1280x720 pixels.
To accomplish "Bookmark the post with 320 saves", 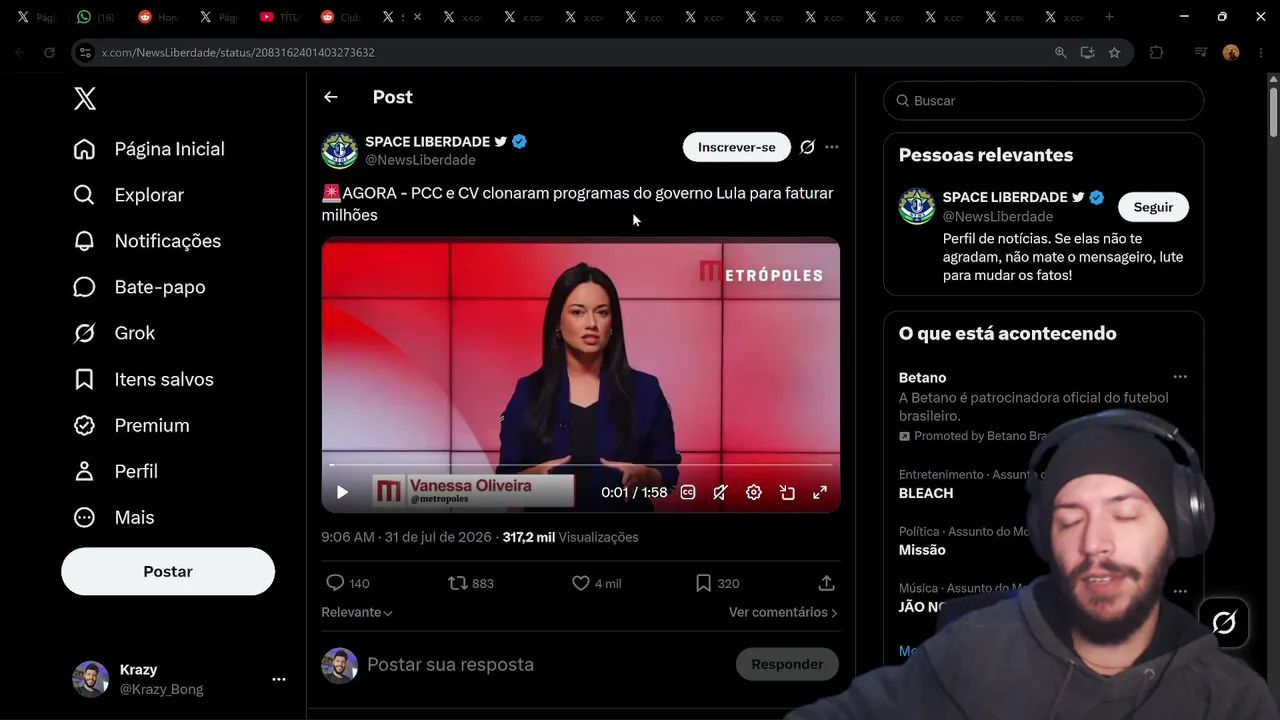I will pos(717,583).
